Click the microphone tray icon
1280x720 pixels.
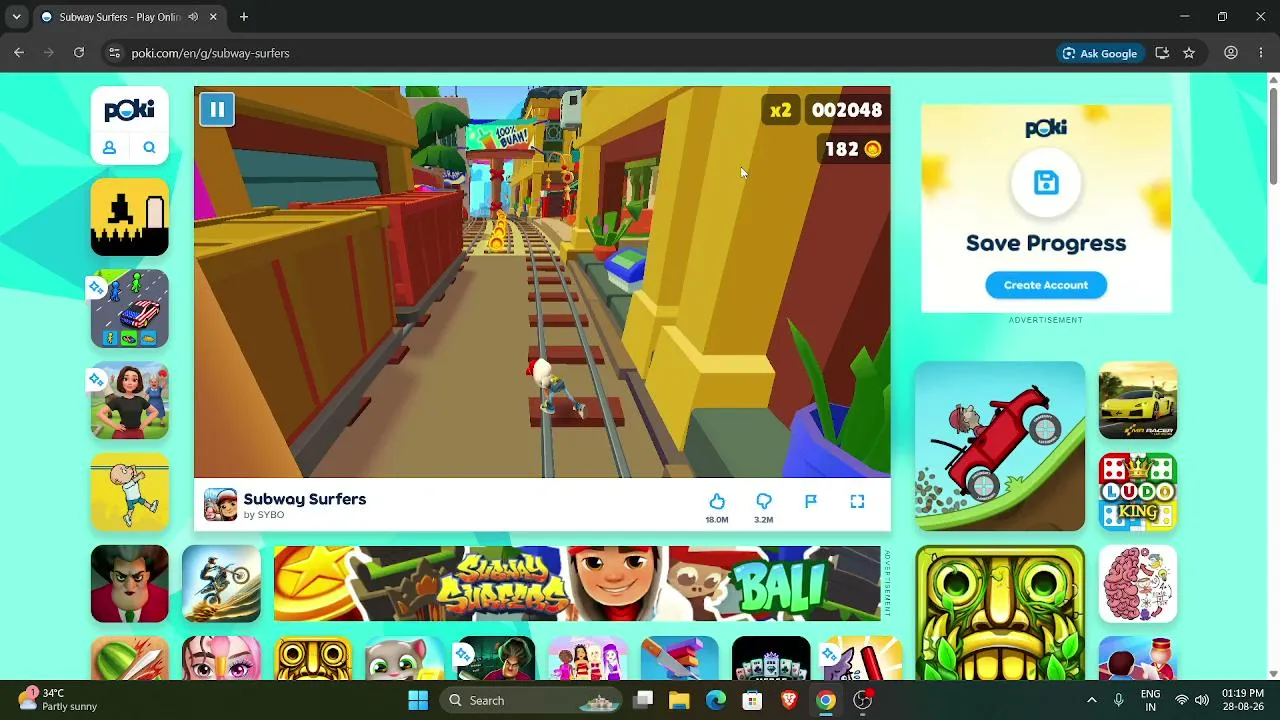tap(1119, 700)
